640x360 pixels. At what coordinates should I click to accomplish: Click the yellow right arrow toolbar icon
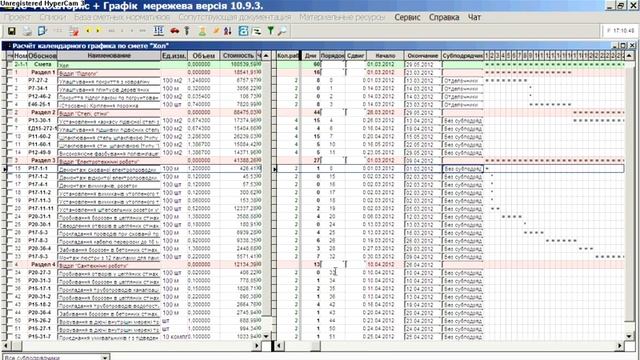tap(98, 31)
